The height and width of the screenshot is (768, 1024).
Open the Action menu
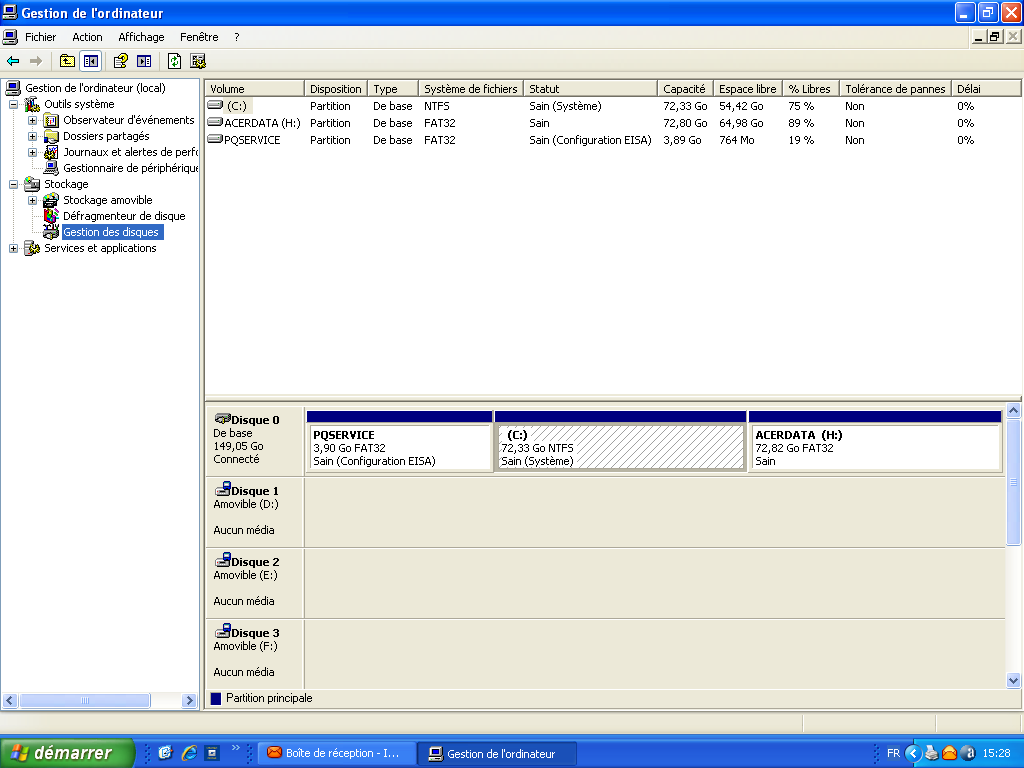click(87, 37)
